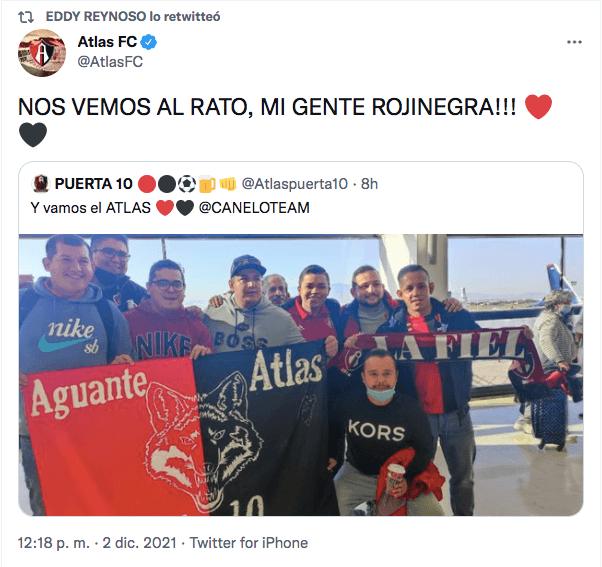Click the PUERTA 10 small avatar
The image size is (602, 567).
(41, 184)
